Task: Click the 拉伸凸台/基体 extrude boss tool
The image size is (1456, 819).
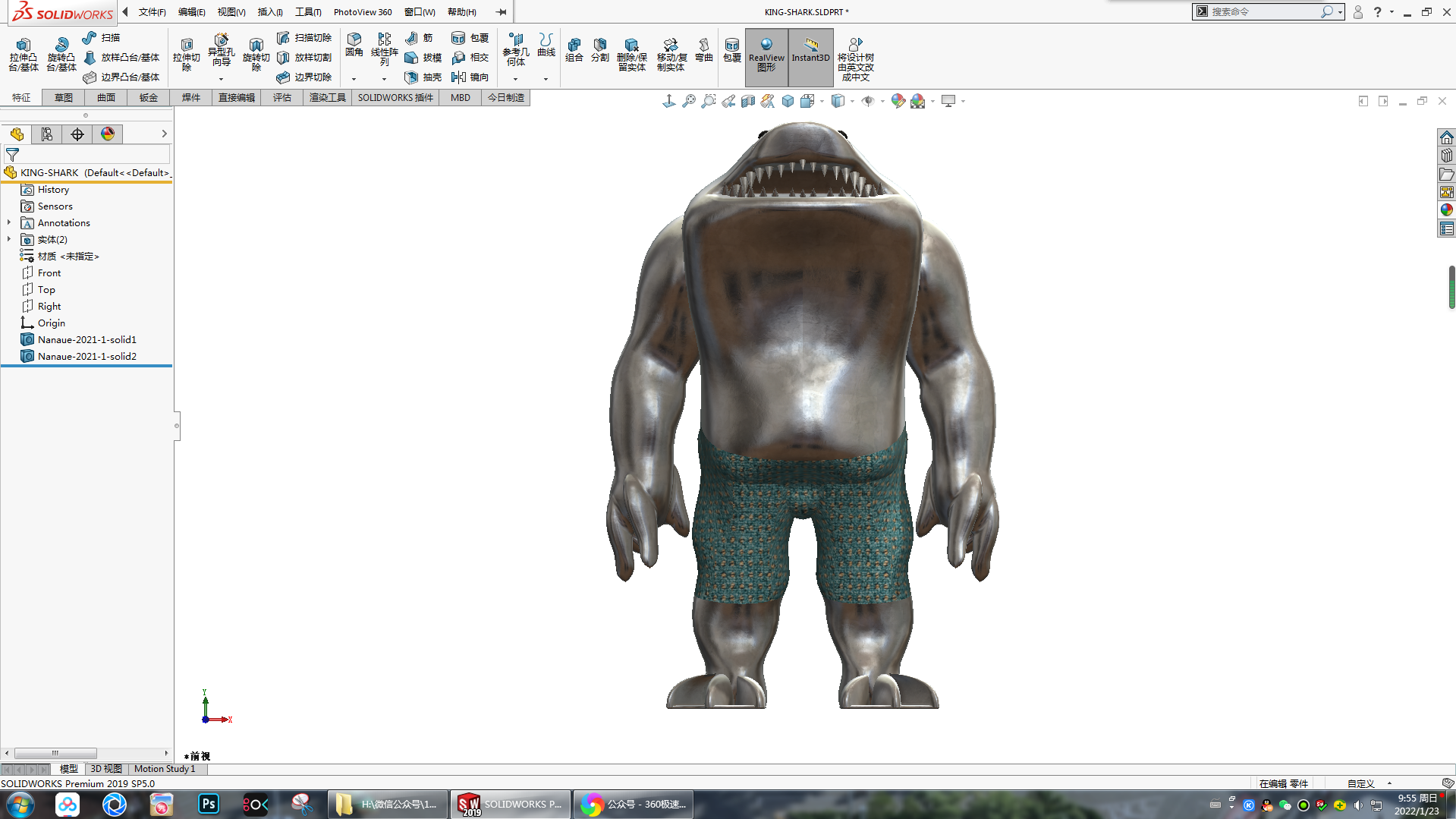Action: click(x=24, y=55)
